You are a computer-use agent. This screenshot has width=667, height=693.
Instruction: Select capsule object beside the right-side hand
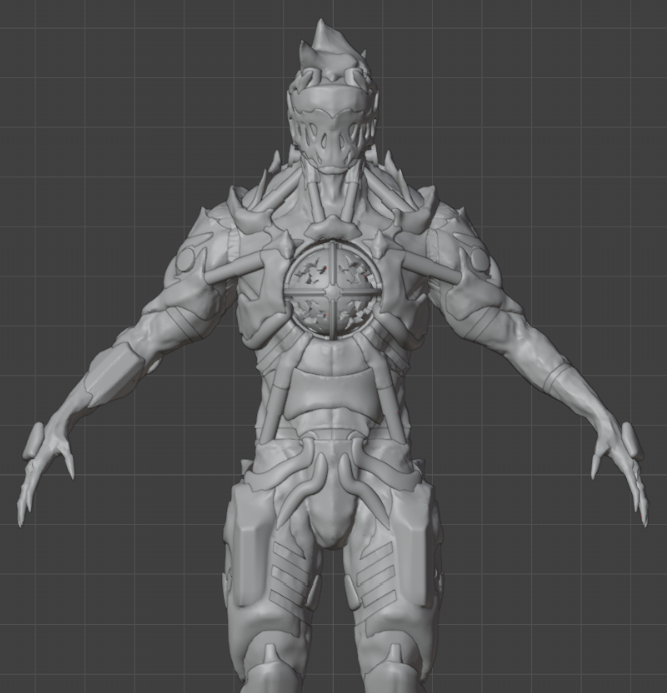[x=633, y=441]
